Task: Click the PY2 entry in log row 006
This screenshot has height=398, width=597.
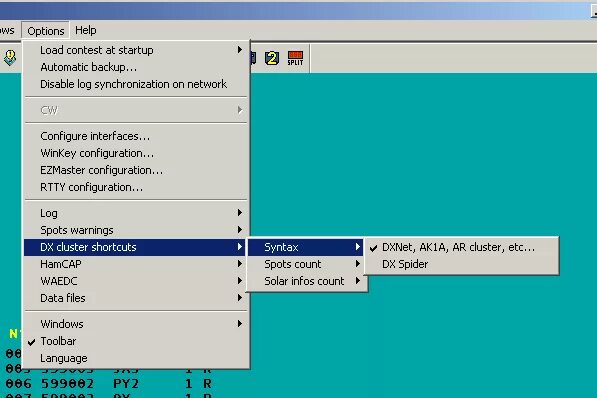Action: point(126,384)
